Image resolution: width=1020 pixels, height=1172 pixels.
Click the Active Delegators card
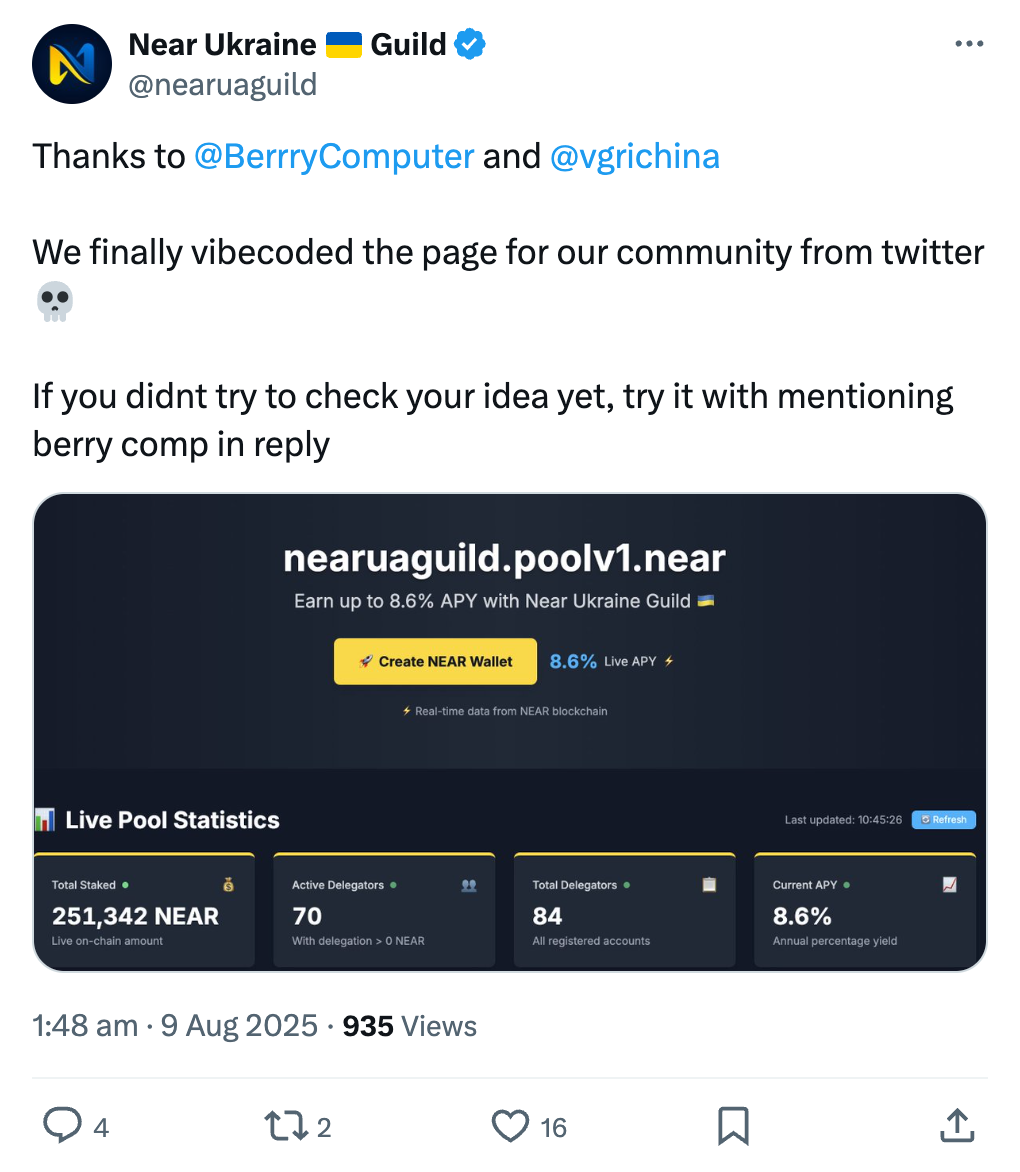point(384,910)
